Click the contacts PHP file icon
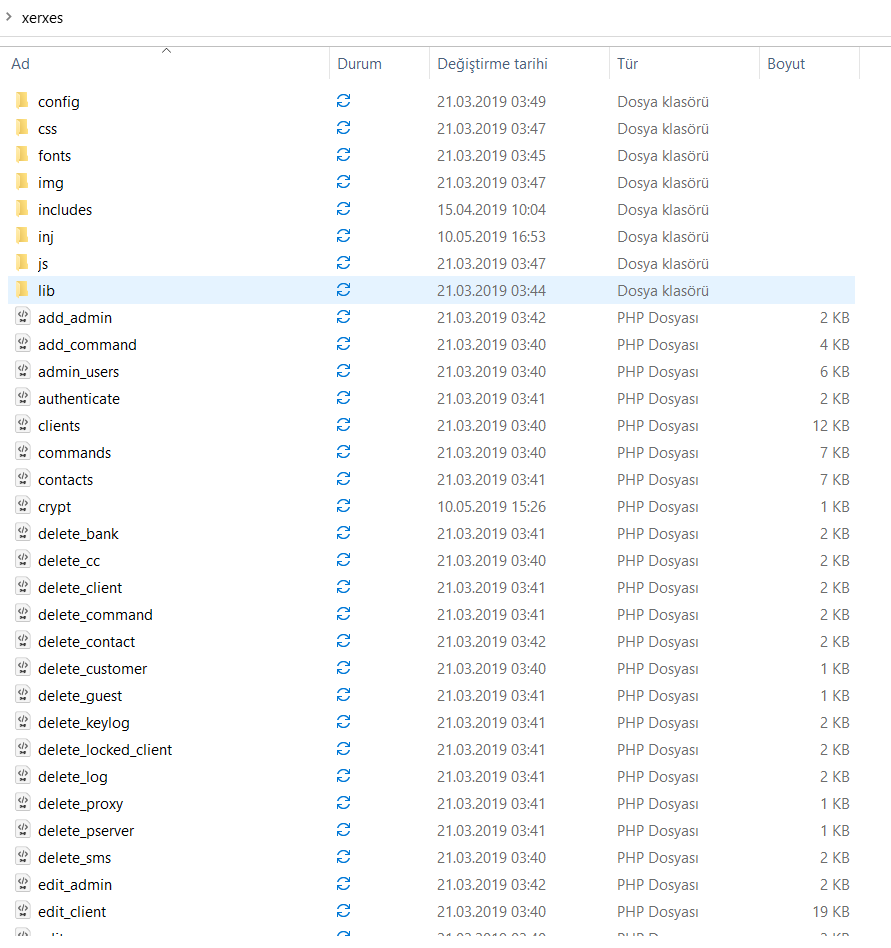The height and width of the screenshot is (948, 891). point(23,479)
